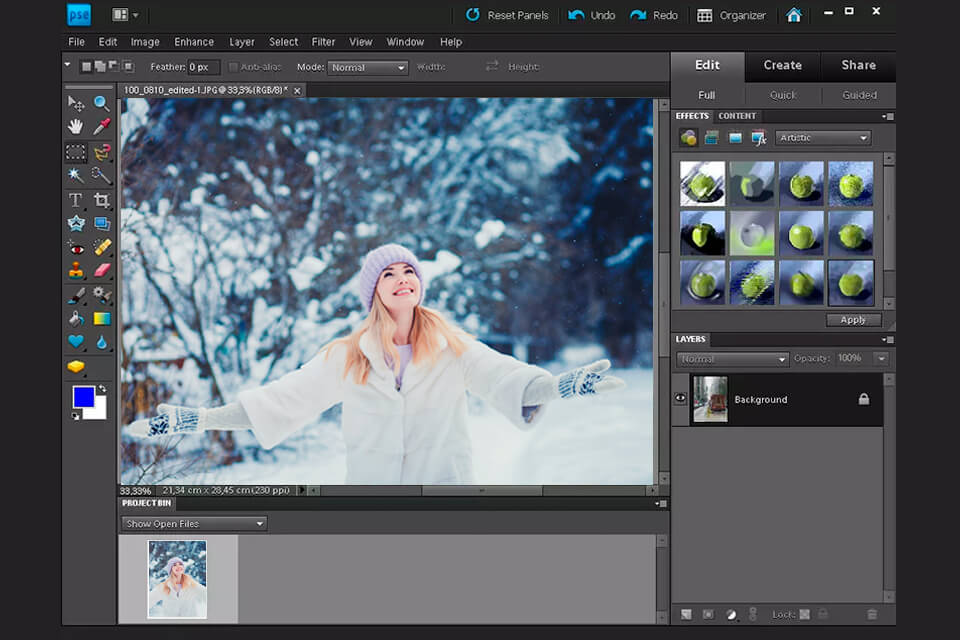Click the blue foreground color swatch
This screenshot has width=960, height=640.
point(83,397)
